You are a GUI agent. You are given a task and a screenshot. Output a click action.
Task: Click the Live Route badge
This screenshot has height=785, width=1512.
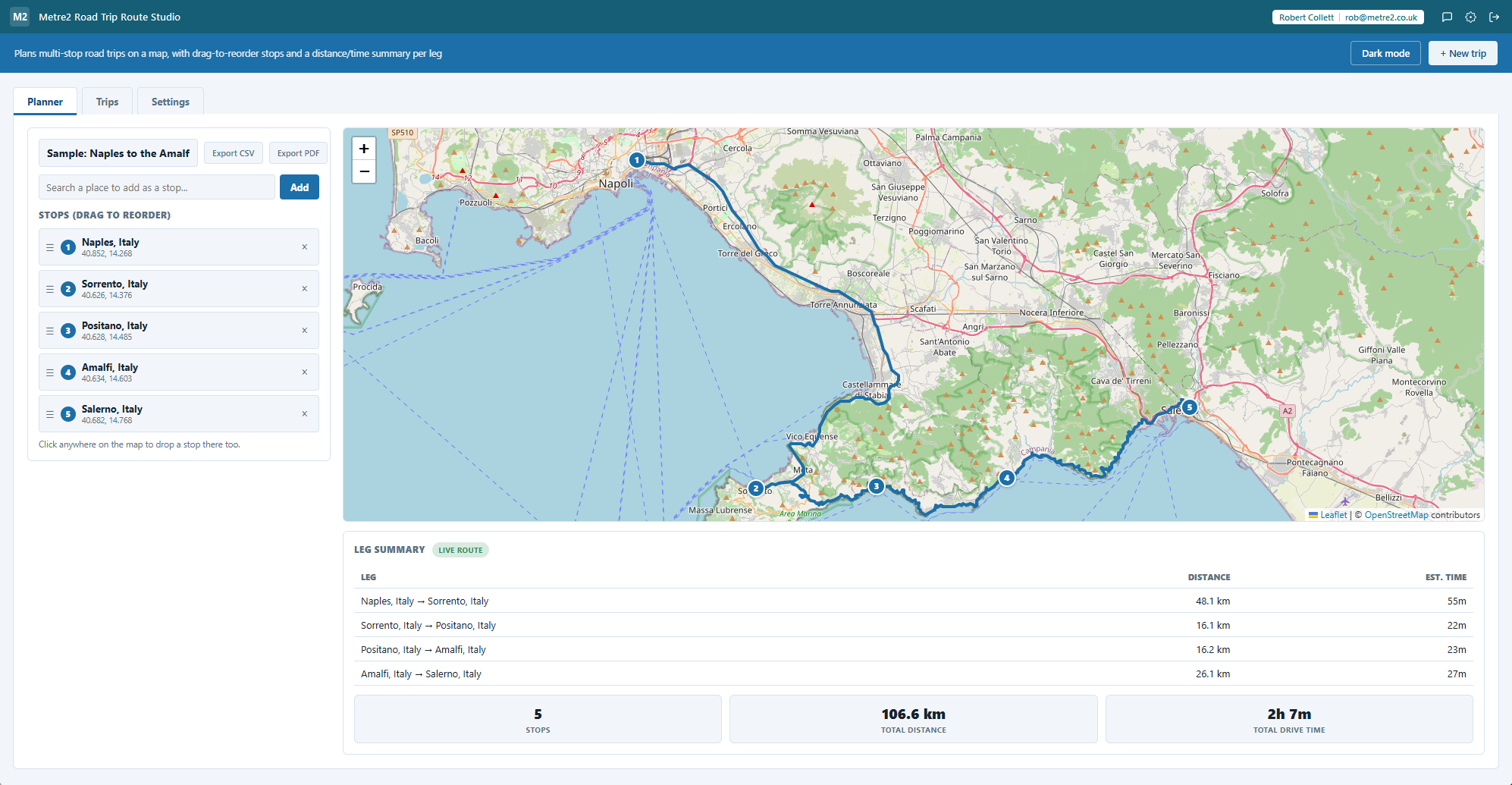pyautogui.click(x=460, y=550)
